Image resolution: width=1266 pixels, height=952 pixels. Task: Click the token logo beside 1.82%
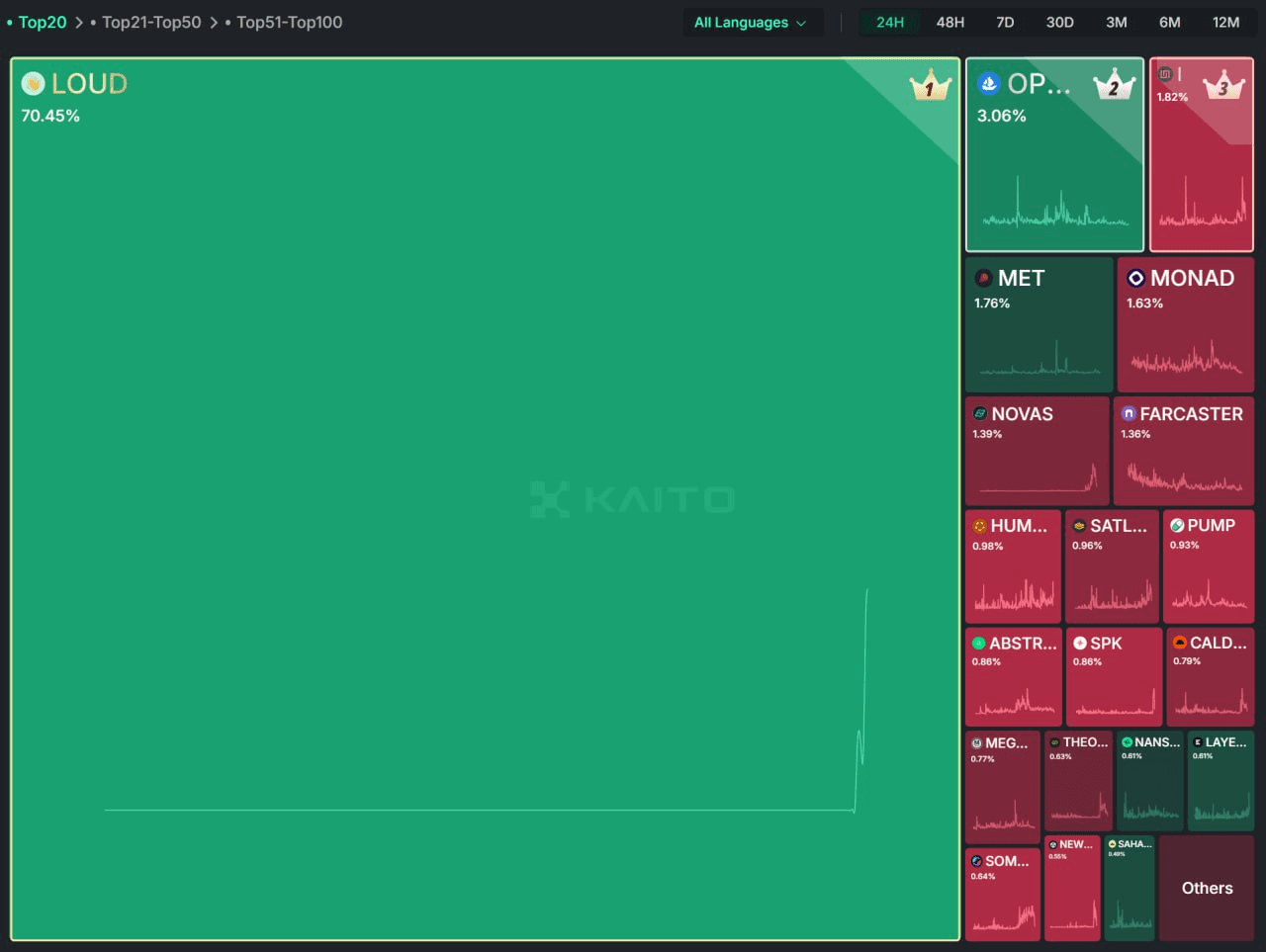point(1165,74)
